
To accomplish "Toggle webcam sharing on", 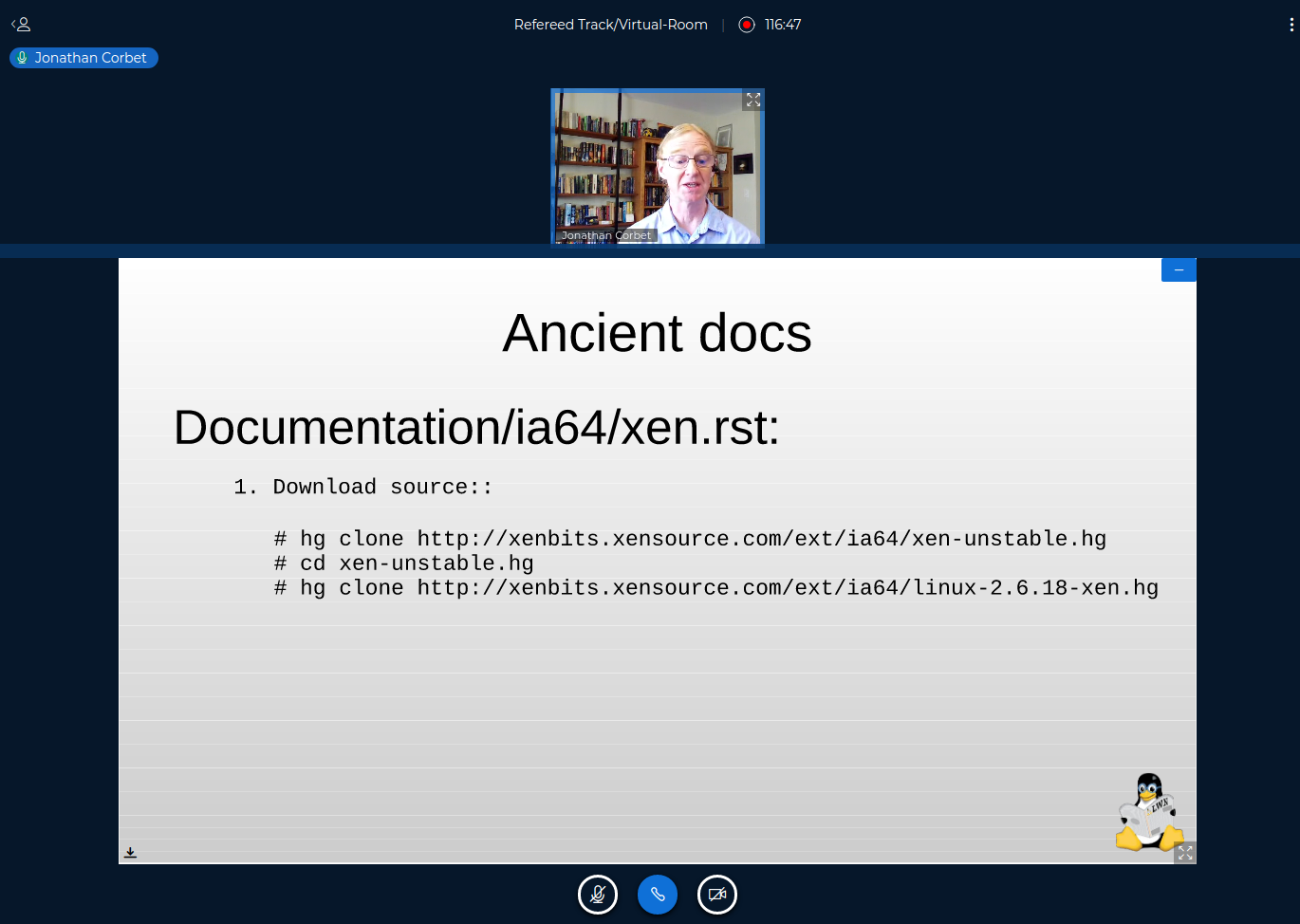I will [x=717, y=895].
